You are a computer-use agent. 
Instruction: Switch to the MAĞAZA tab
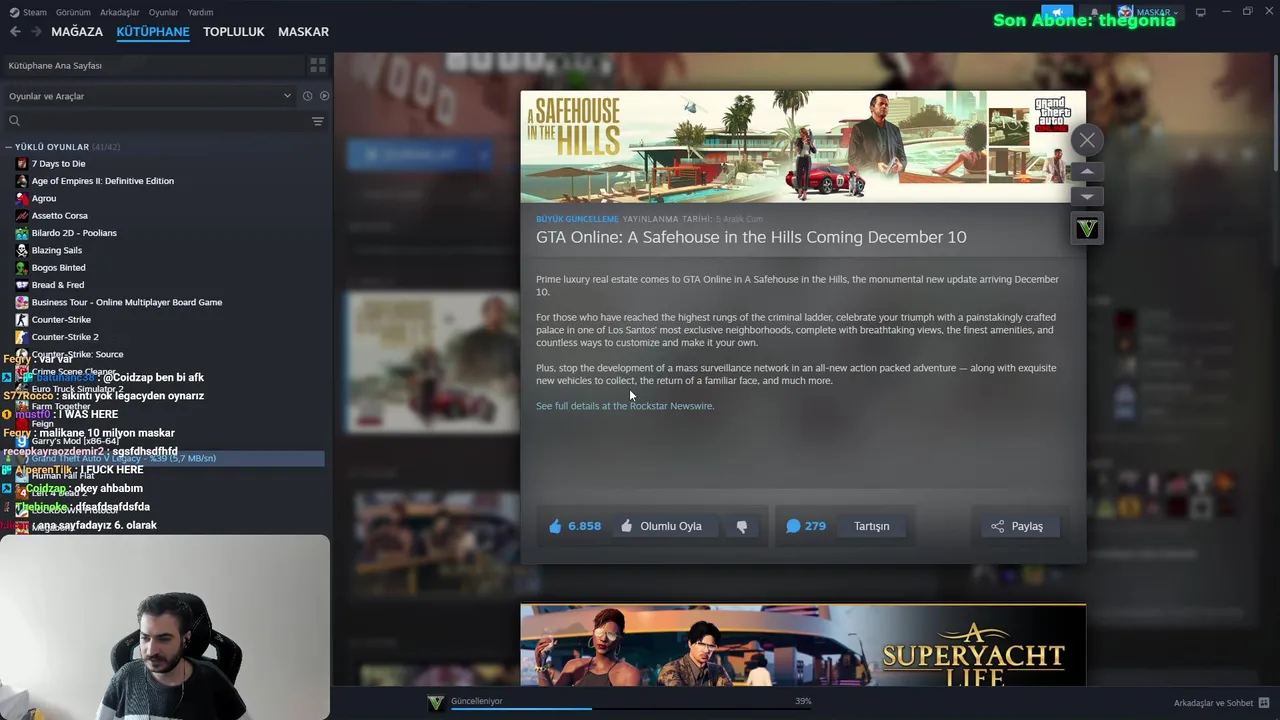77,32
